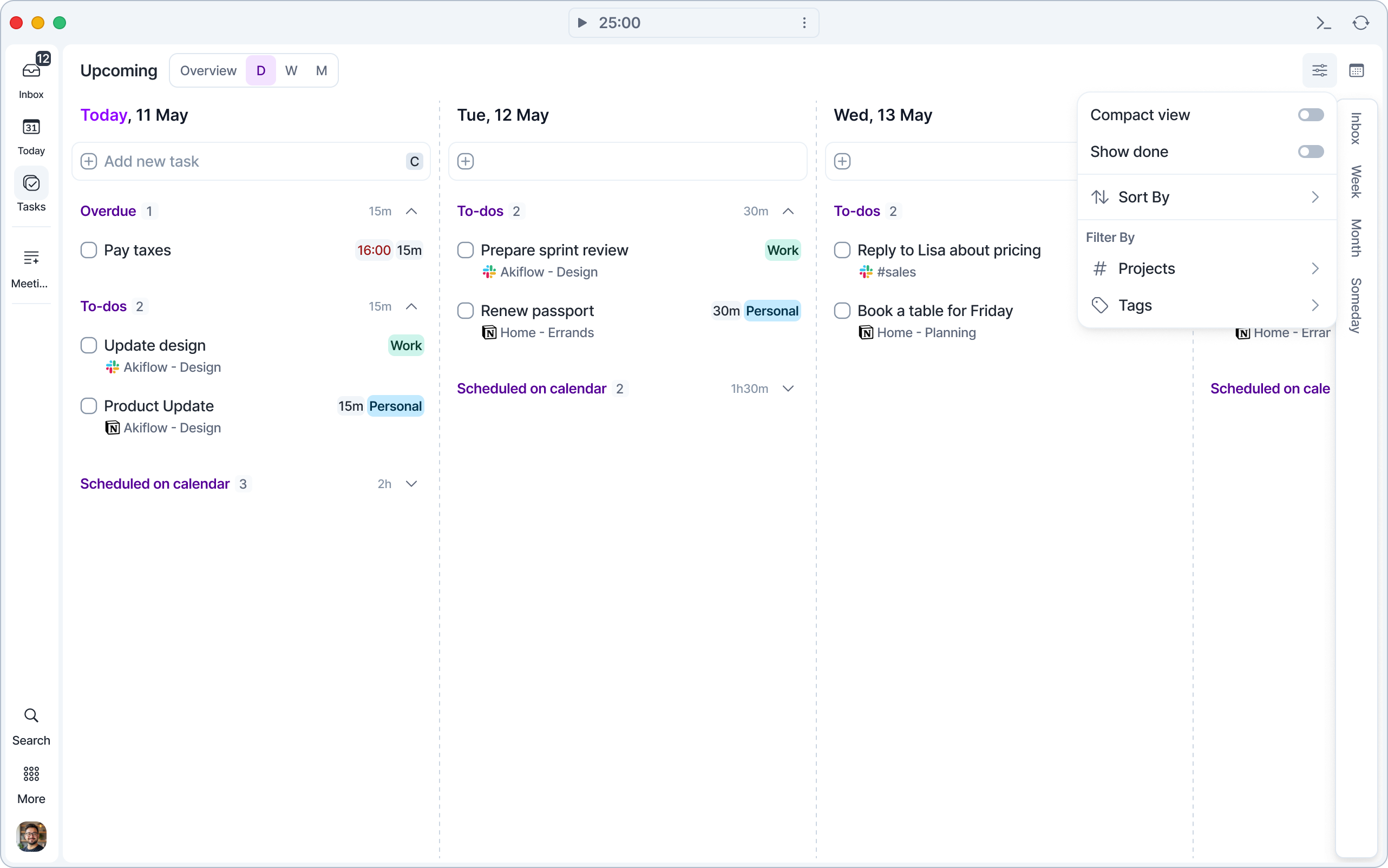This screenshot has height=868, width=1388.
Task: Open the vertical Week side tab
Action: tap(1356, 182)
